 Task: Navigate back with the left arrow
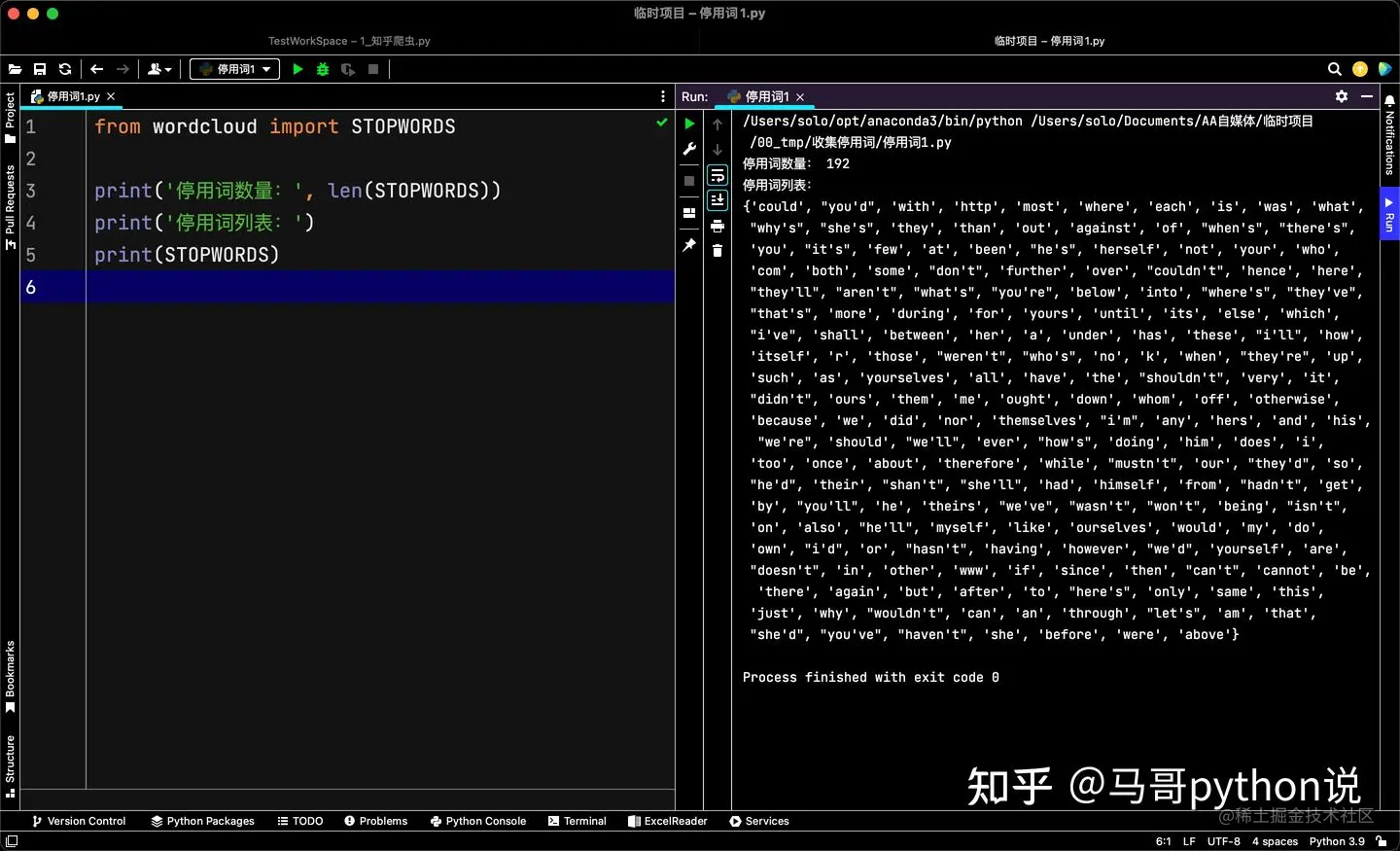tap(96, 69)
